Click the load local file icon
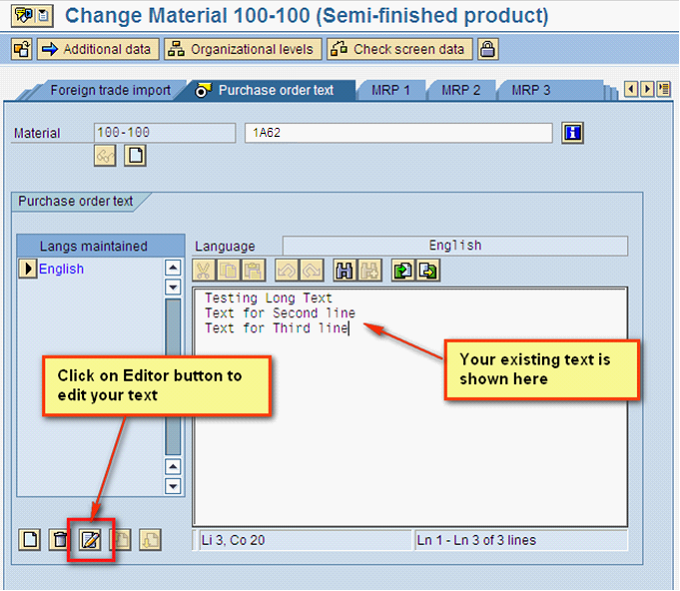 point(401,270)
